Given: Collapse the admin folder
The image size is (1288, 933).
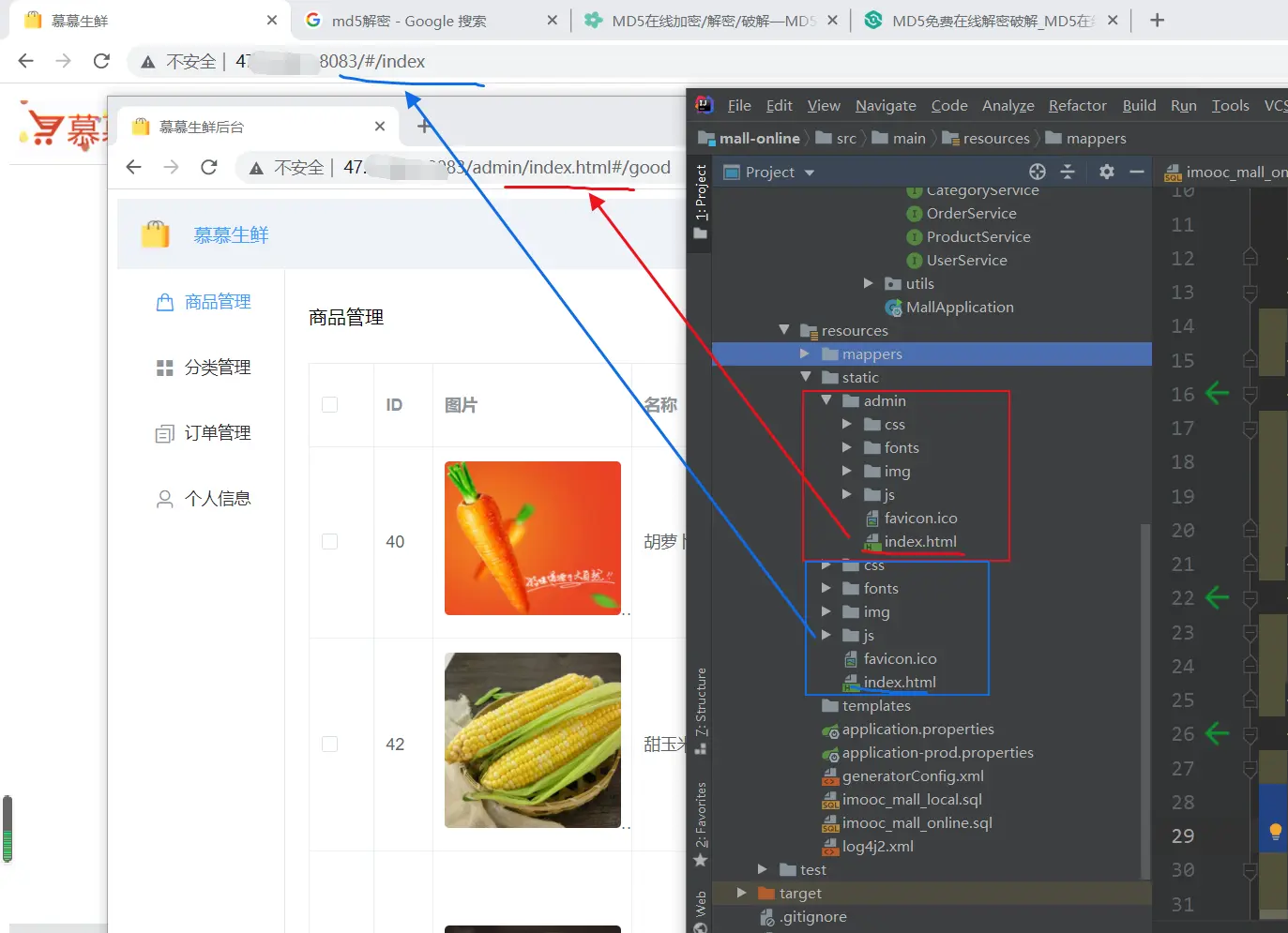Looking at the screenshot, I should (826, 400).
